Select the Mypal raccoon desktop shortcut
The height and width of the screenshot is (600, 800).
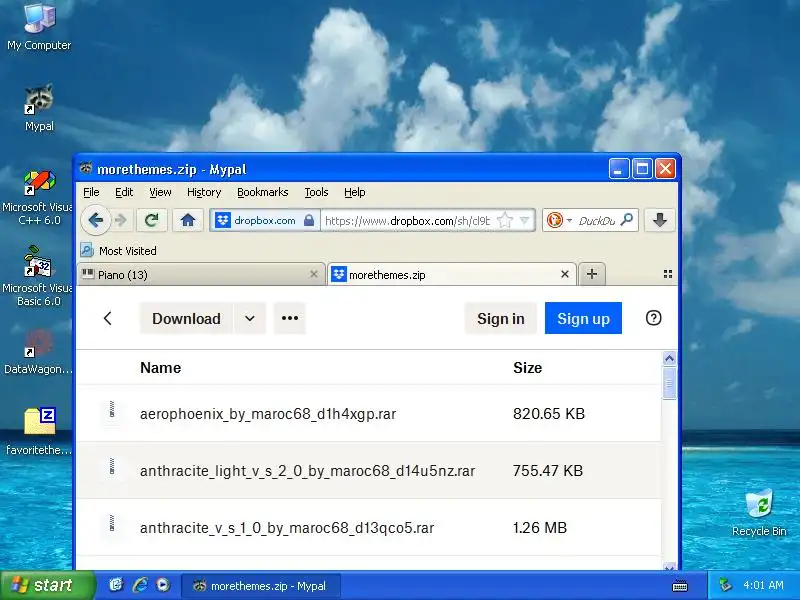(39, 108)
